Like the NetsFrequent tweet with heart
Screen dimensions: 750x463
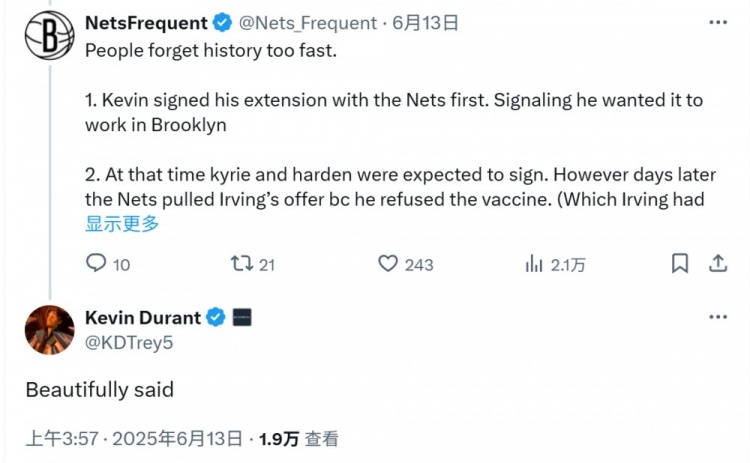pyautogui.click(x=388, y=263)
